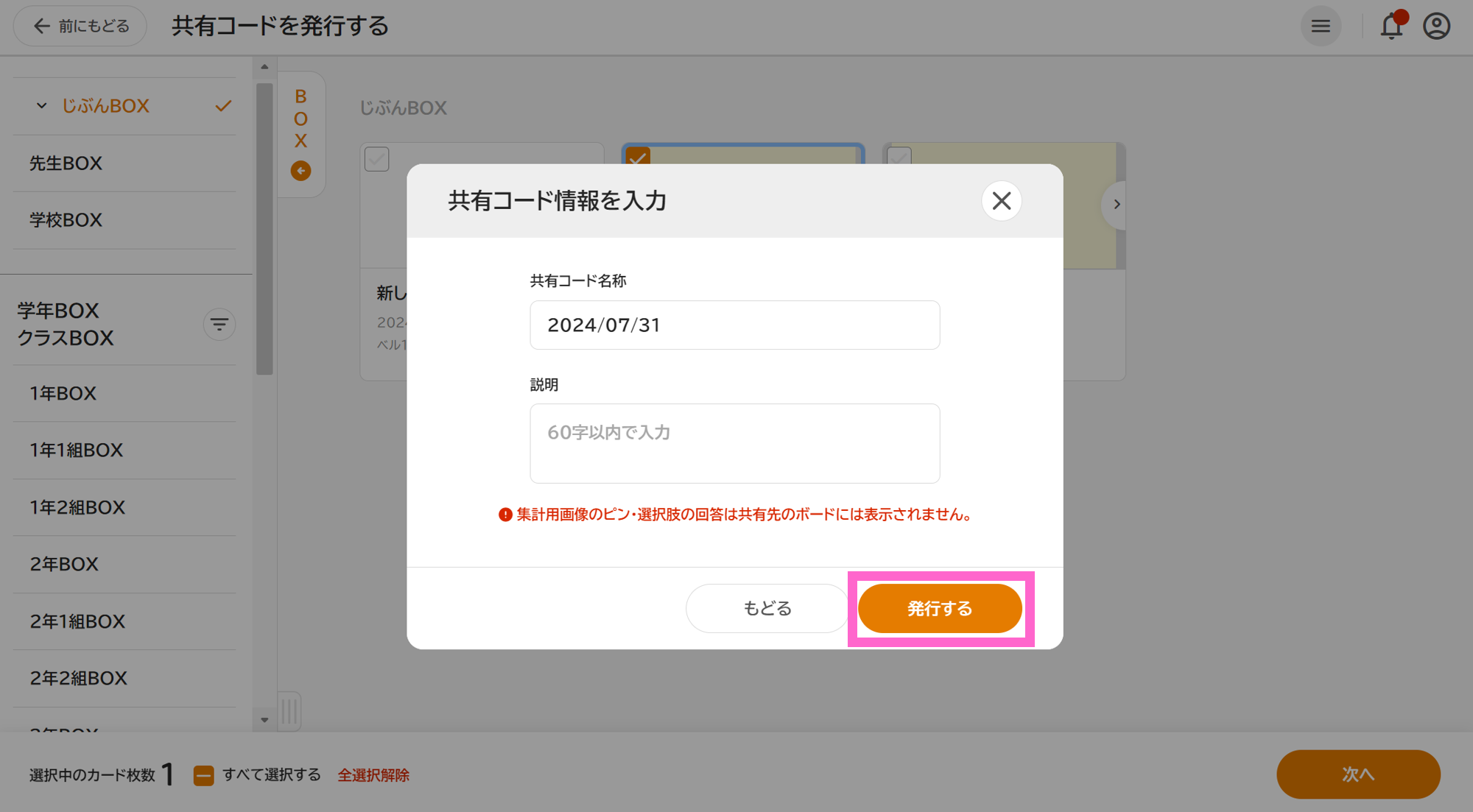
Task: Uncheck the orange selected card checkbox
Action: tap(639, 158)
